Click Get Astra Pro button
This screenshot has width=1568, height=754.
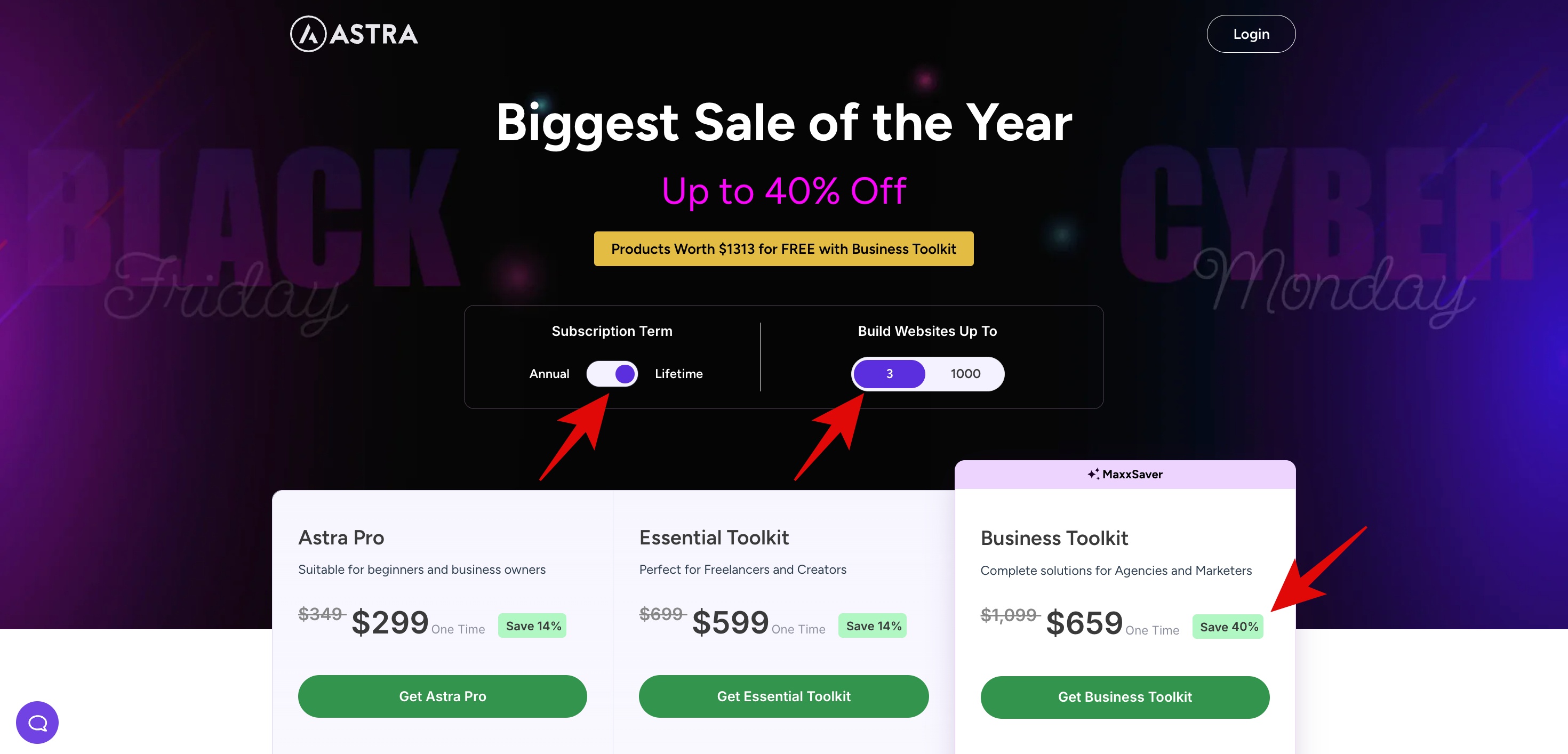[x=443, y=696]
